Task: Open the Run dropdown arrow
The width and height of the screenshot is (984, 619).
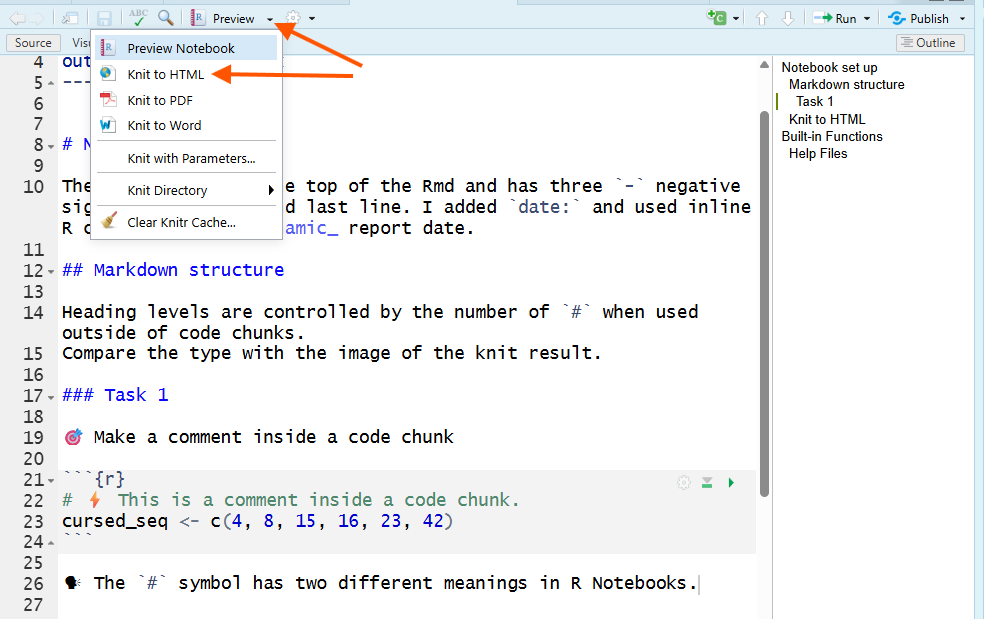Action: click(x=867, y=19)
